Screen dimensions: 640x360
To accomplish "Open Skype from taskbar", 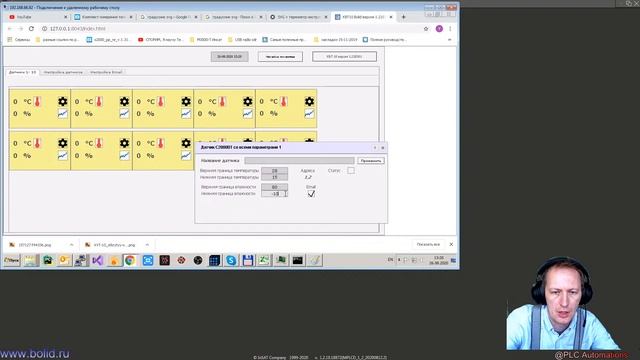I will coord(231,260).
